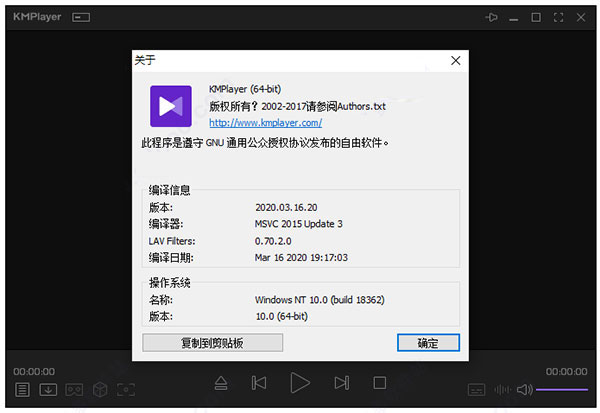
Task: Select the MSVC 2015 Update 3 text
Action: click(298, 224)
